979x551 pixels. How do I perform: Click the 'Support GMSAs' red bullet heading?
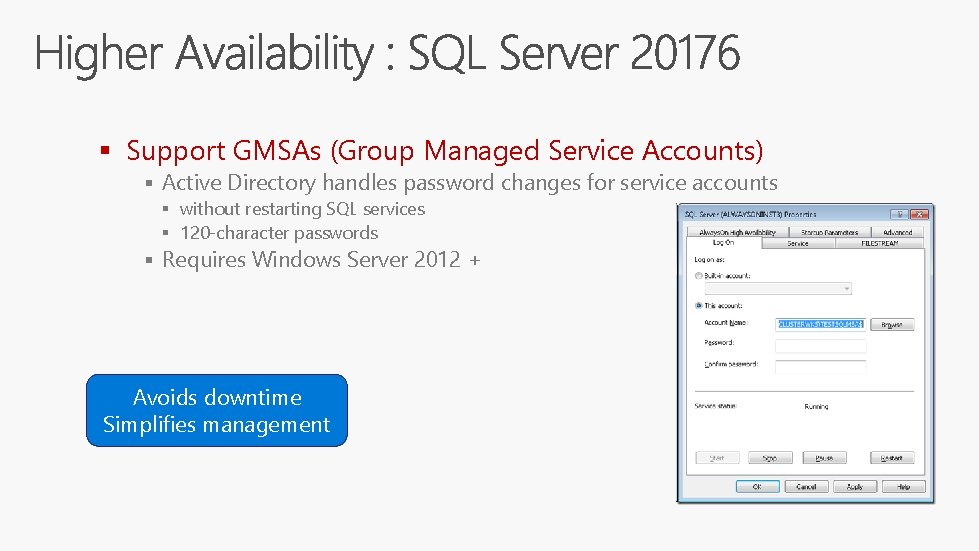(x=445, y=150)
